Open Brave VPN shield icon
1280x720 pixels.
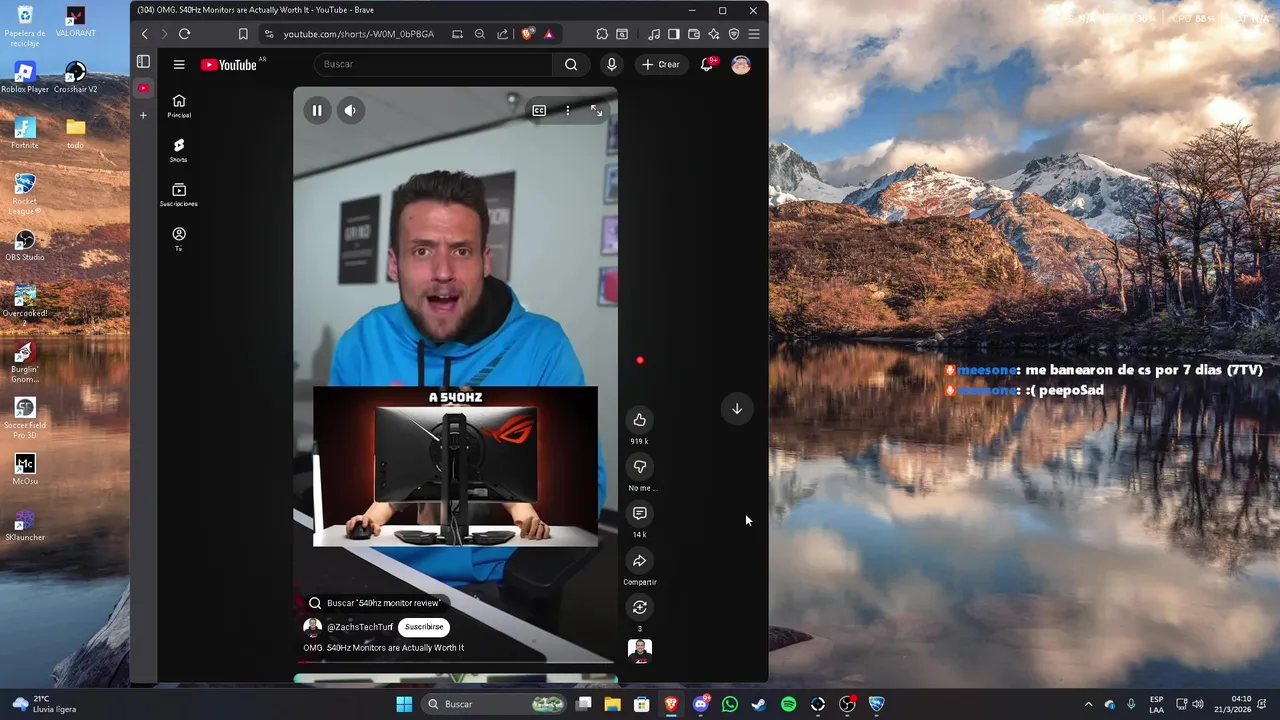click(x=734, y=34)
